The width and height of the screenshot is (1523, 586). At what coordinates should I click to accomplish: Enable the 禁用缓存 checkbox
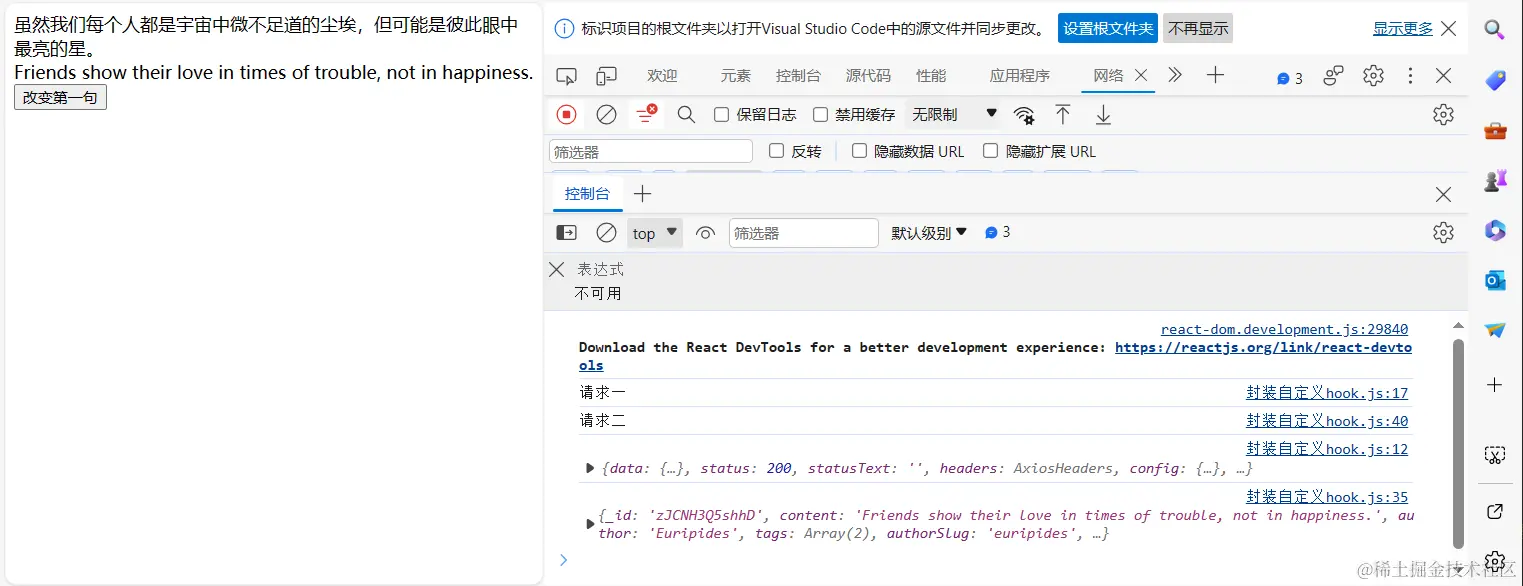tap(820, 115)
